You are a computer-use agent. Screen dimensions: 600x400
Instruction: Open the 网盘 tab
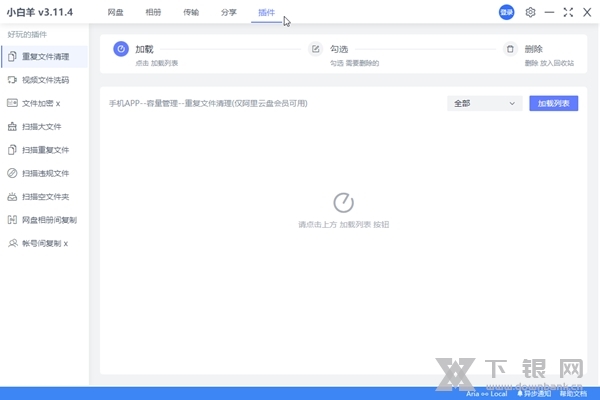click(x=115, y=13)
